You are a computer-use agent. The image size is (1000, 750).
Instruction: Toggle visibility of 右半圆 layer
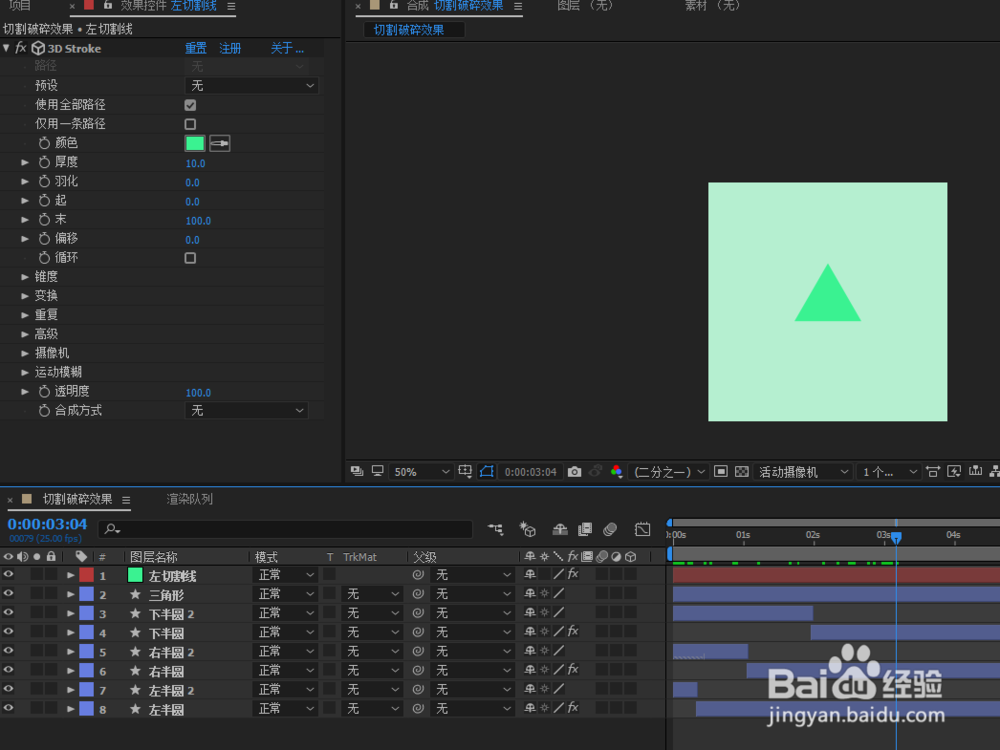(8, 670)
